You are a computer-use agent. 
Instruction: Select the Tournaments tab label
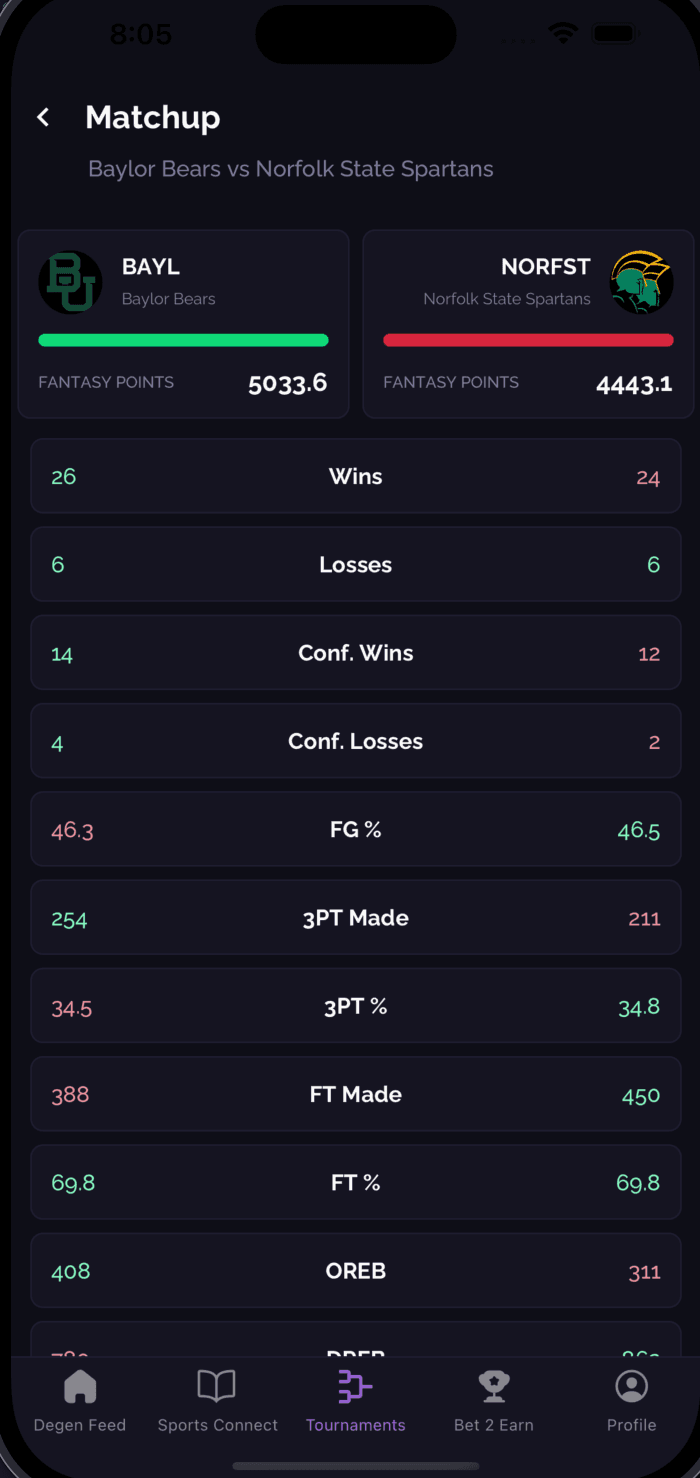(356, 1425)
